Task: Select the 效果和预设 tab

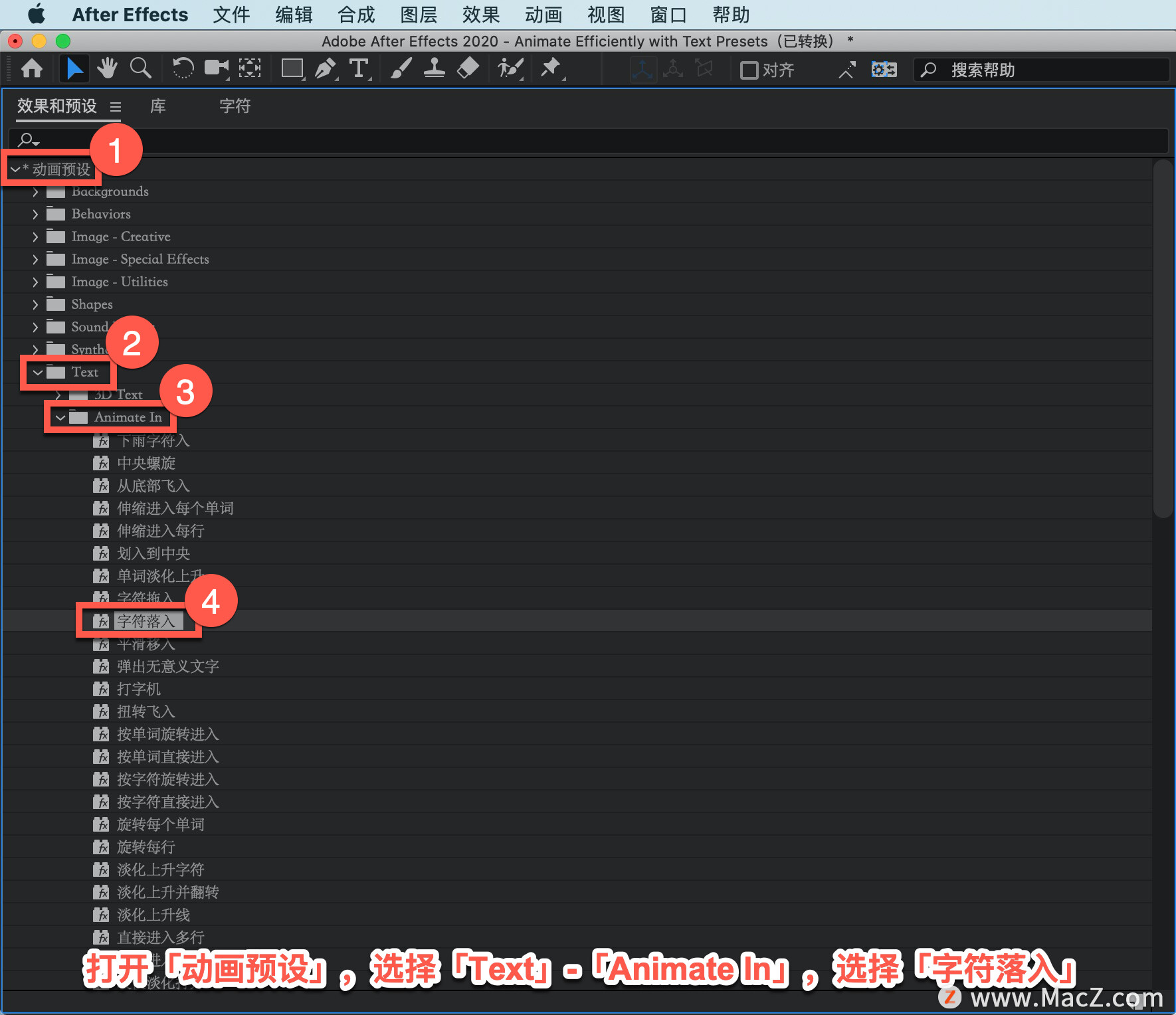Action: tap(57, 106)
